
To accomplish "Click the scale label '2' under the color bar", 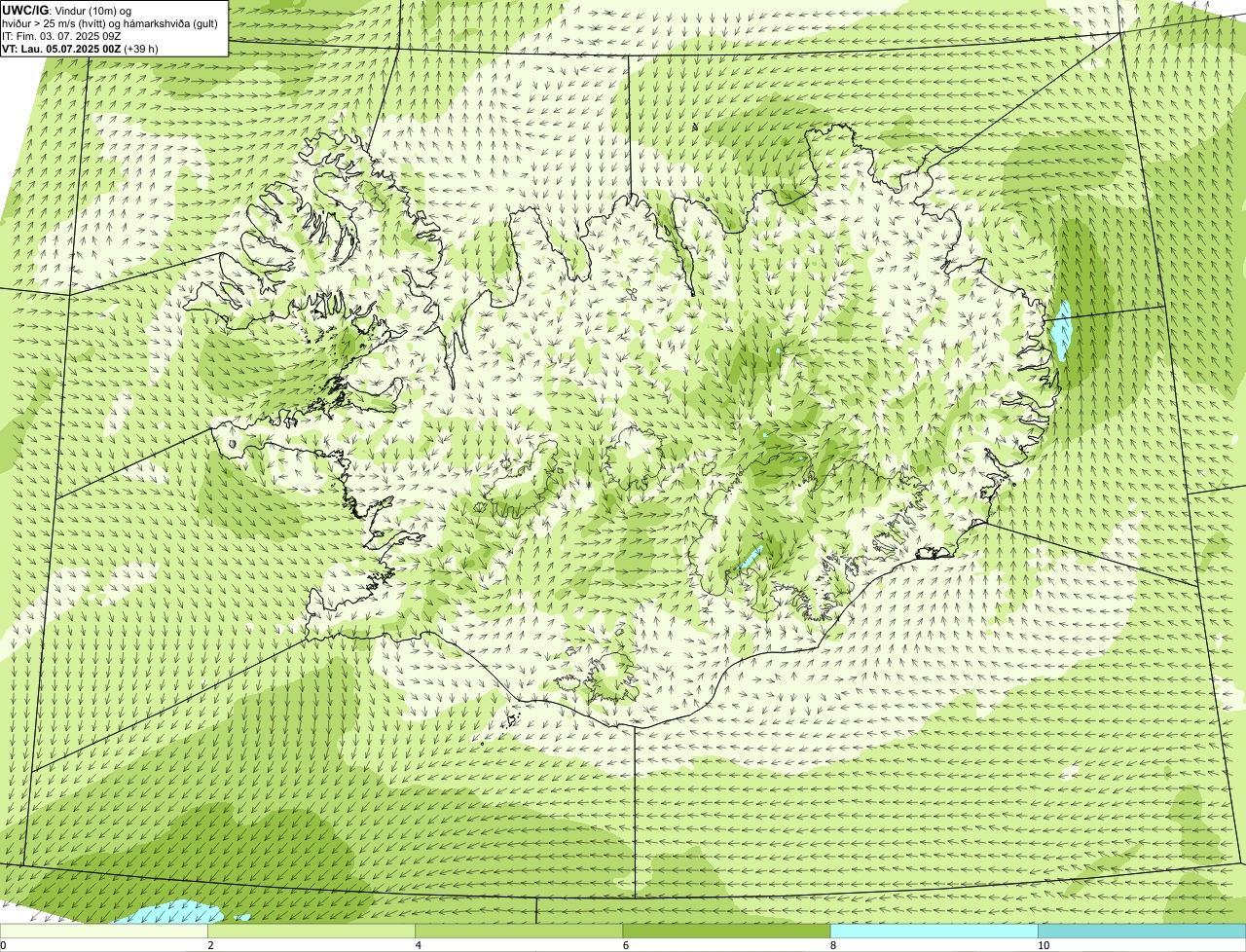I will coord(210,945).
